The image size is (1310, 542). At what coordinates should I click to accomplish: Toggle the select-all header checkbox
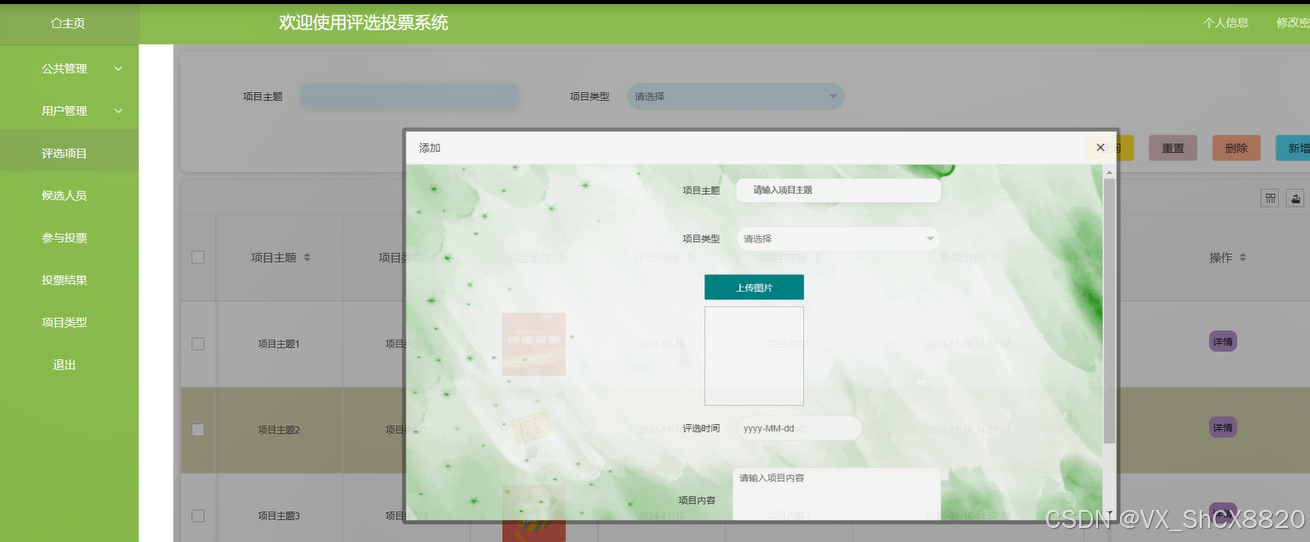198,257
